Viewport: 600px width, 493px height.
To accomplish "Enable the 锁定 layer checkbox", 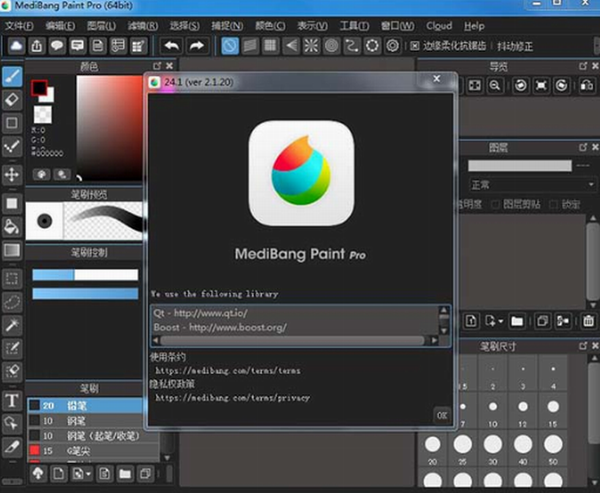I will pos(552,204).
